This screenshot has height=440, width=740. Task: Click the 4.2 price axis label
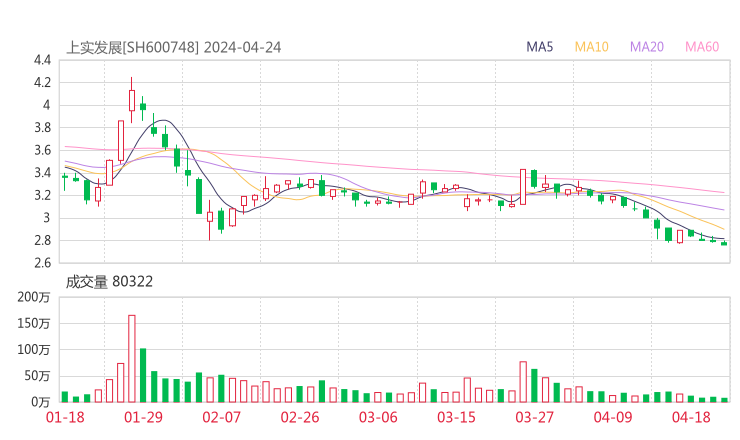pyautogui.click(x=42, y=83)
